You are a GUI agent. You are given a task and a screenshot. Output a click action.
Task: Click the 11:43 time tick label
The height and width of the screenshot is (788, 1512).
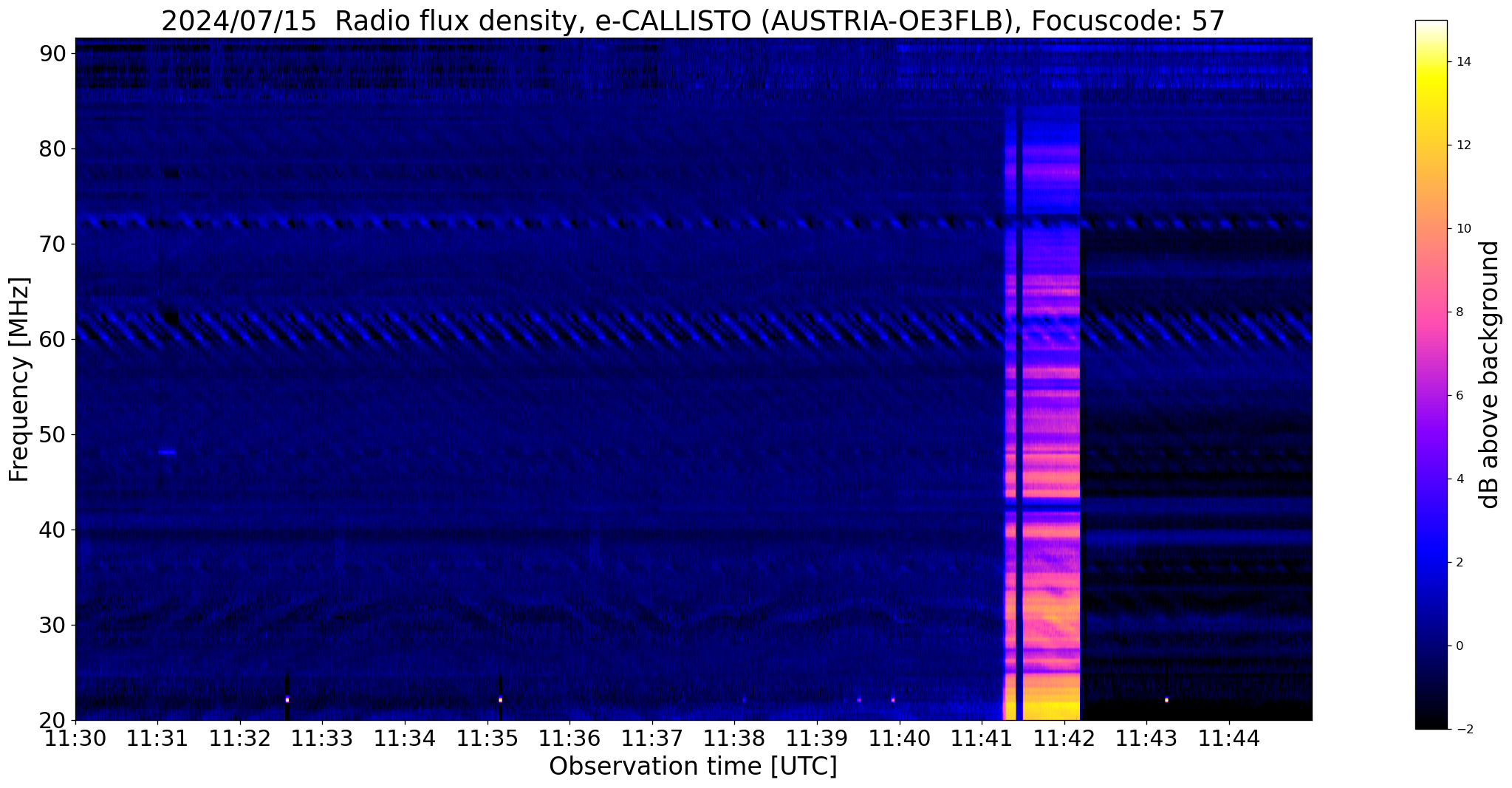pyautogui.click(x=1146, y=739)
